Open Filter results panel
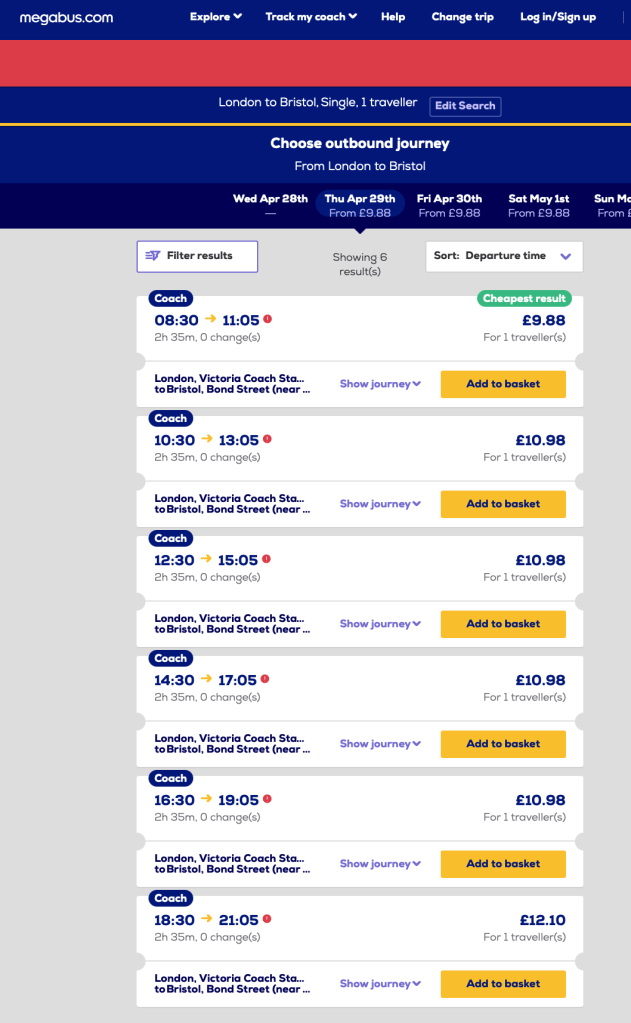The height and width of the screenshot is (1023, 631). 197,256
